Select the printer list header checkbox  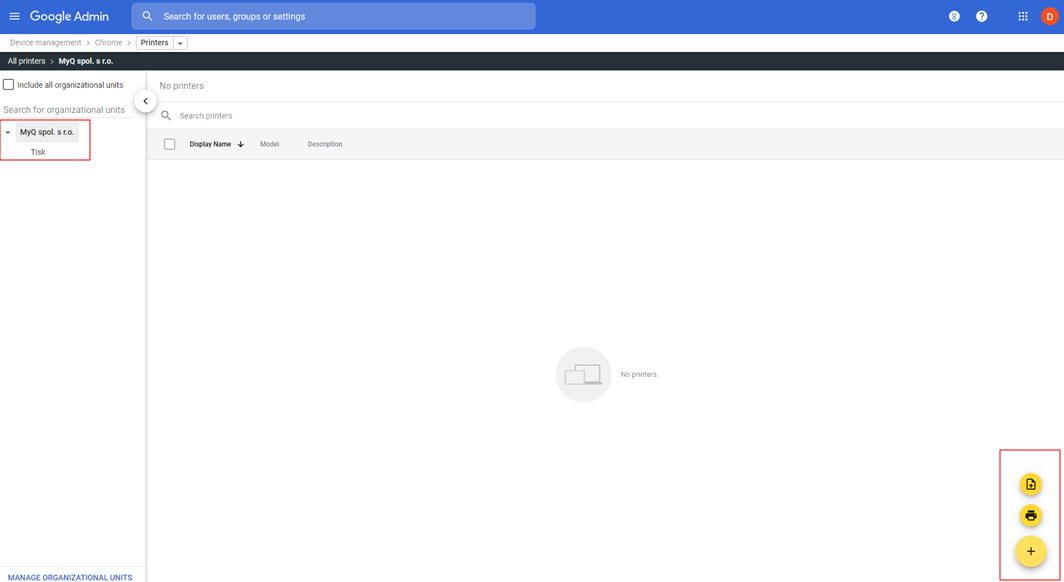pyautogui.click(x=169, y=143)
